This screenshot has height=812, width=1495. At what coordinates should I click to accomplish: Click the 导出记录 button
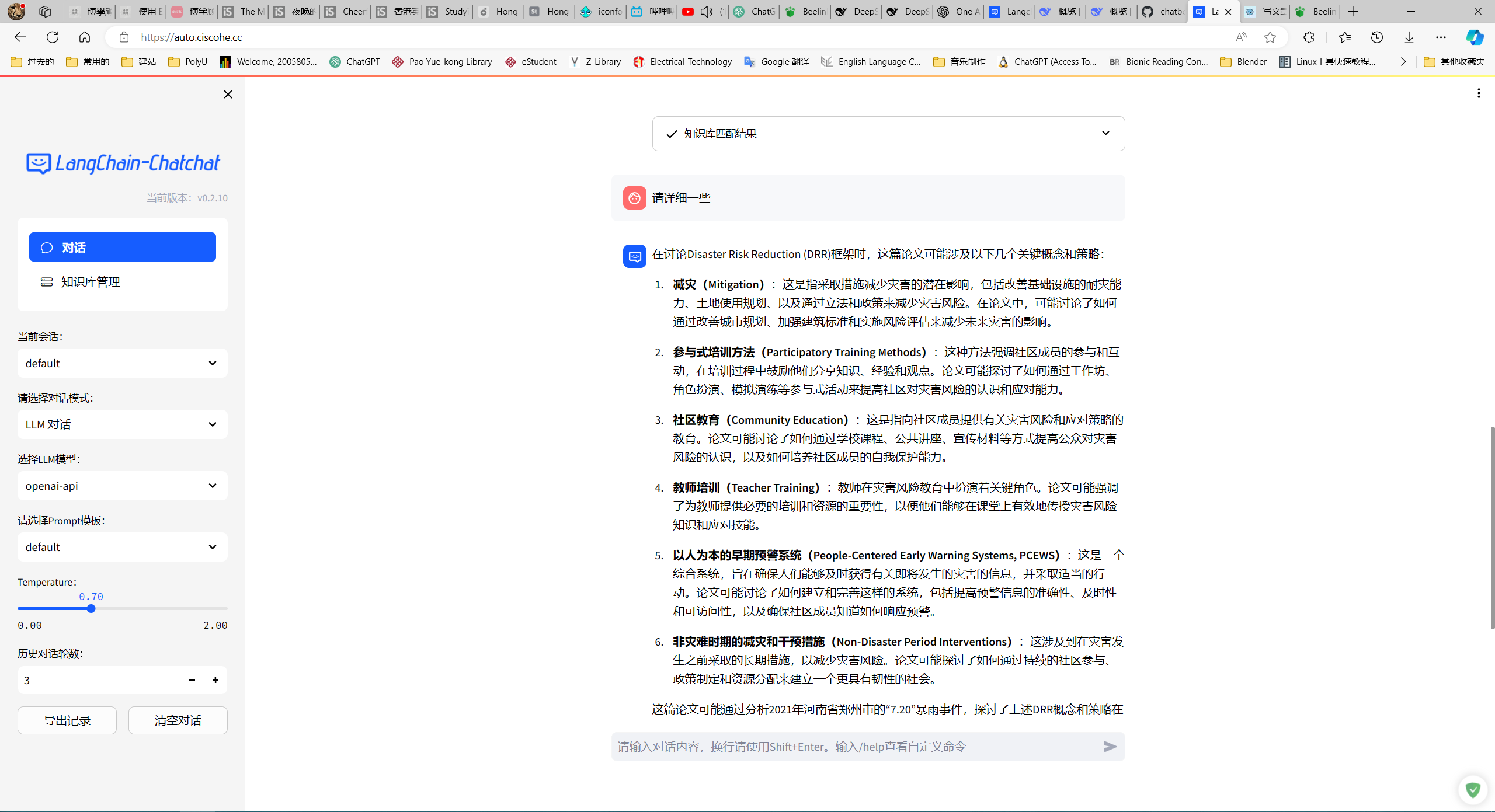tap(67, 720)
